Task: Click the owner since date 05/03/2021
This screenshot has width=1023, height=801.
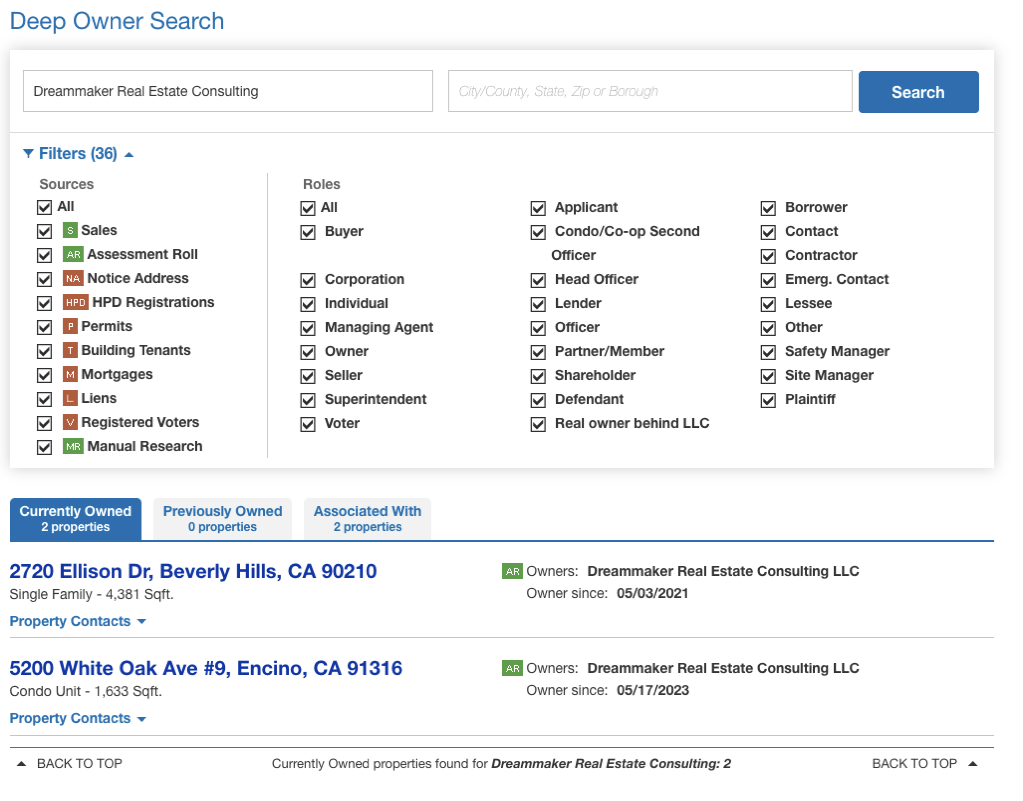Action: point(652,594)
